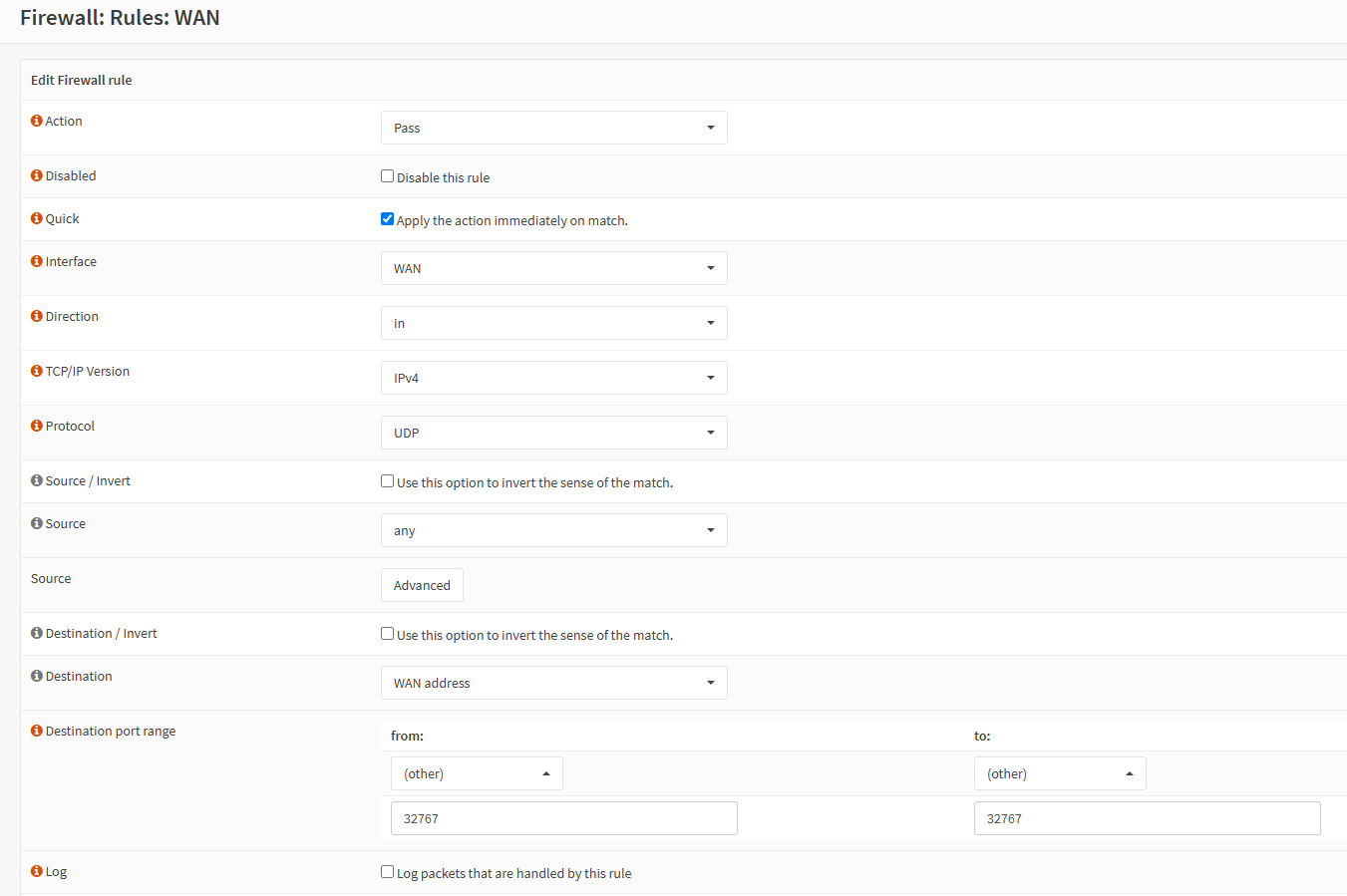Image resolution: width=1347 pixels, height=896 pixels.
Task: Click the Advanced button under Source
Action: pos(422,585)
